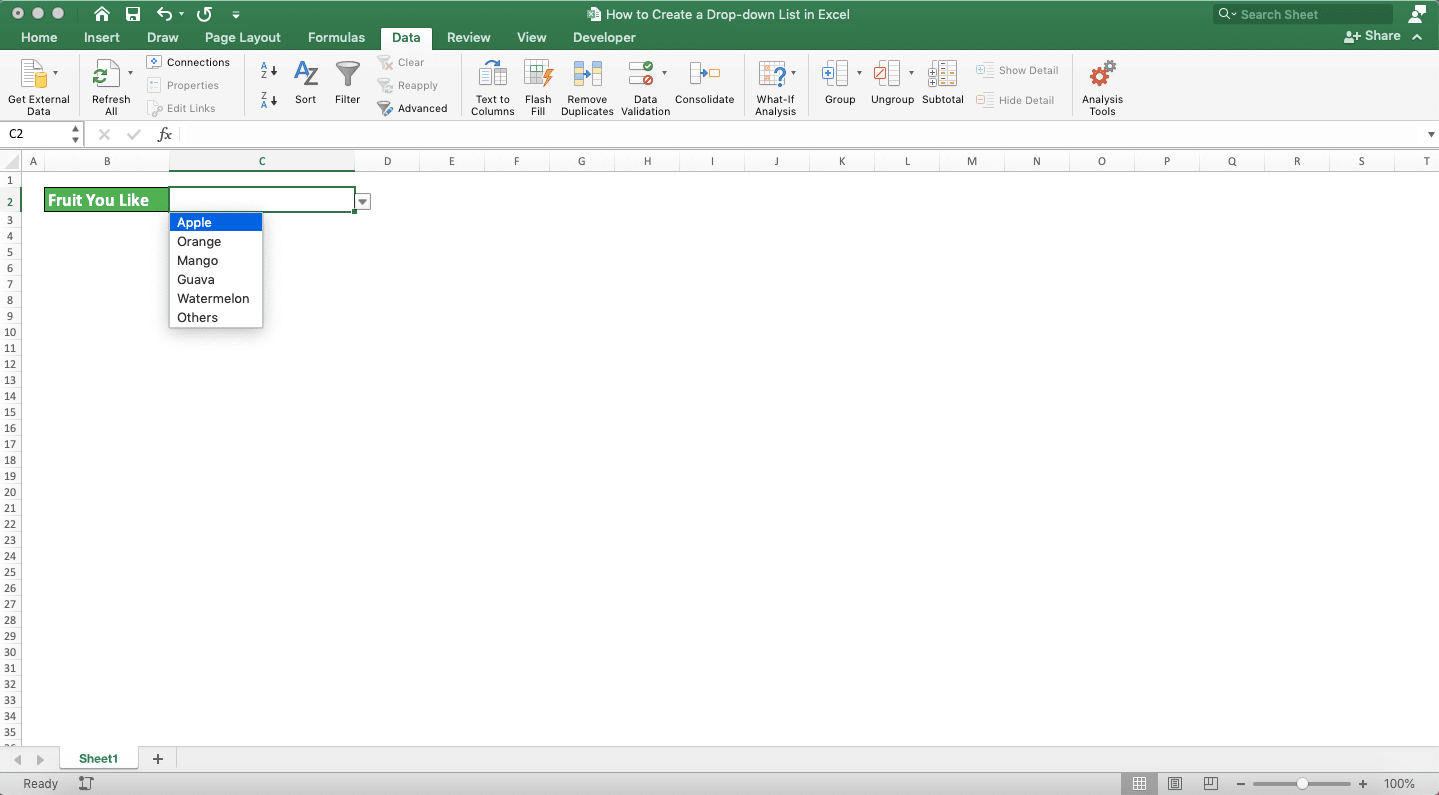Close the C2 drop-down list arrow
The image size is (1439, 795).
363,202
